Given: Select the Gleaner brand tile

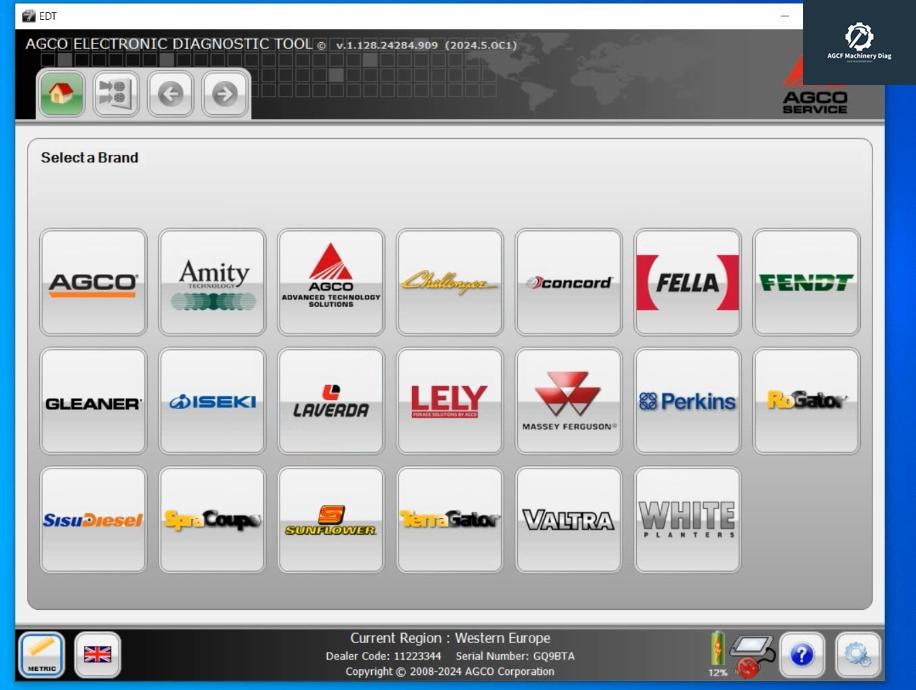Looking at the screenshot, I should pyautogui.click(x=93, y=401).
